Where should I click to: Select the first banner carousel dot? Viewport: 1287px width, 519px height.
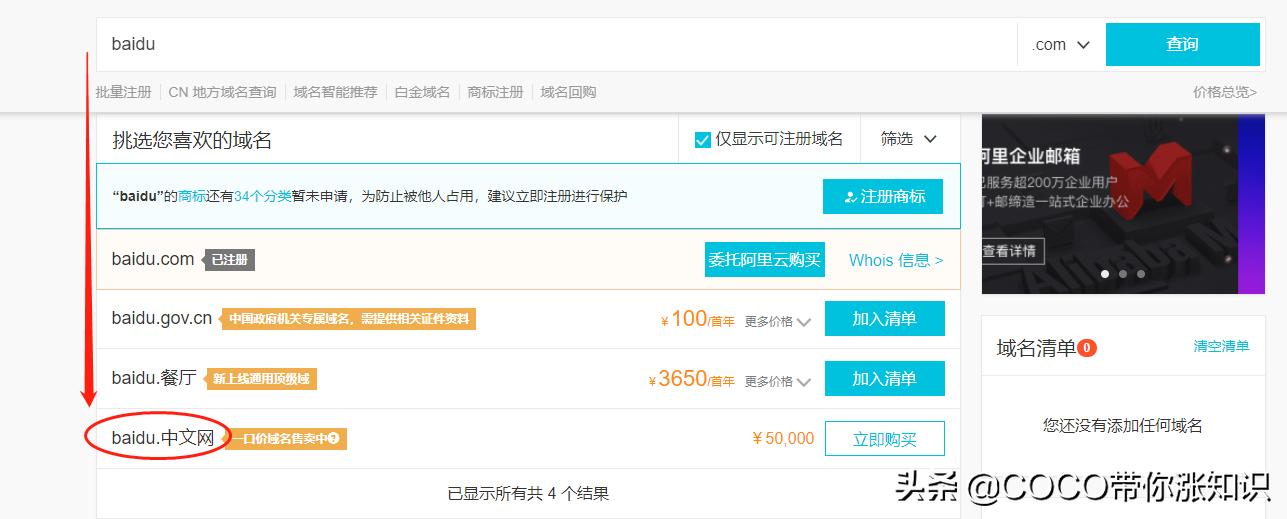pyautogui.click(x=1105, y=273)
